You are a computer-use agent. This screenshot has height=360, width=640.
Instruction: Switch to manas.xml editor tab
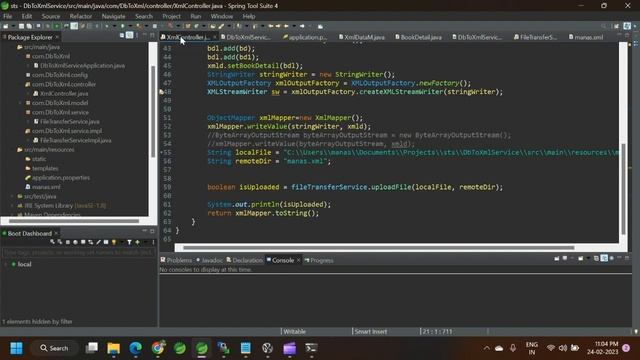[586, 37]
